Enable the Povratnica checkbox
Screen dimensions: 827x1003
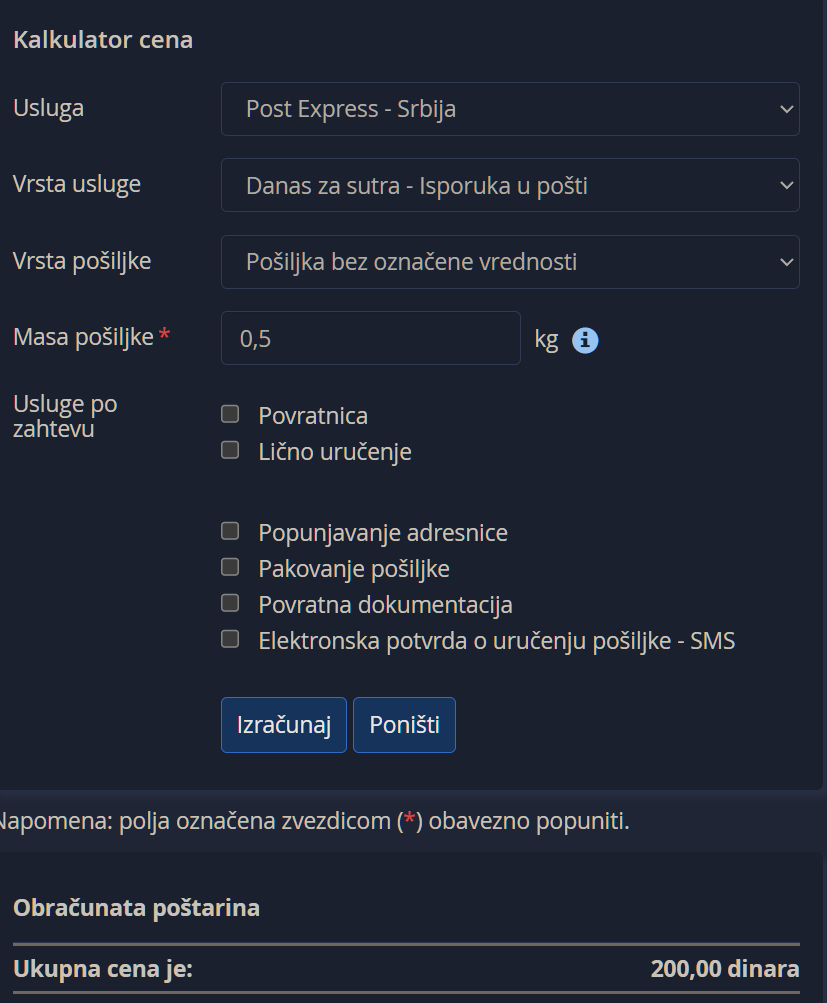(230, 414)
